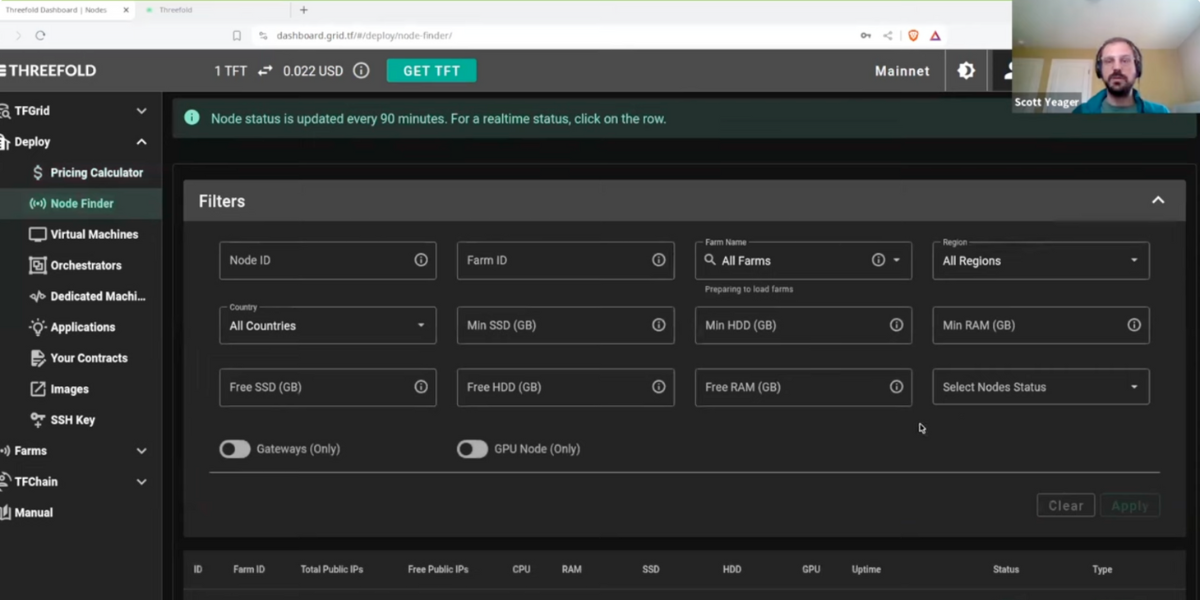Toggle the dark/light theme icon

pyautogui.click(x=966, y=71)
